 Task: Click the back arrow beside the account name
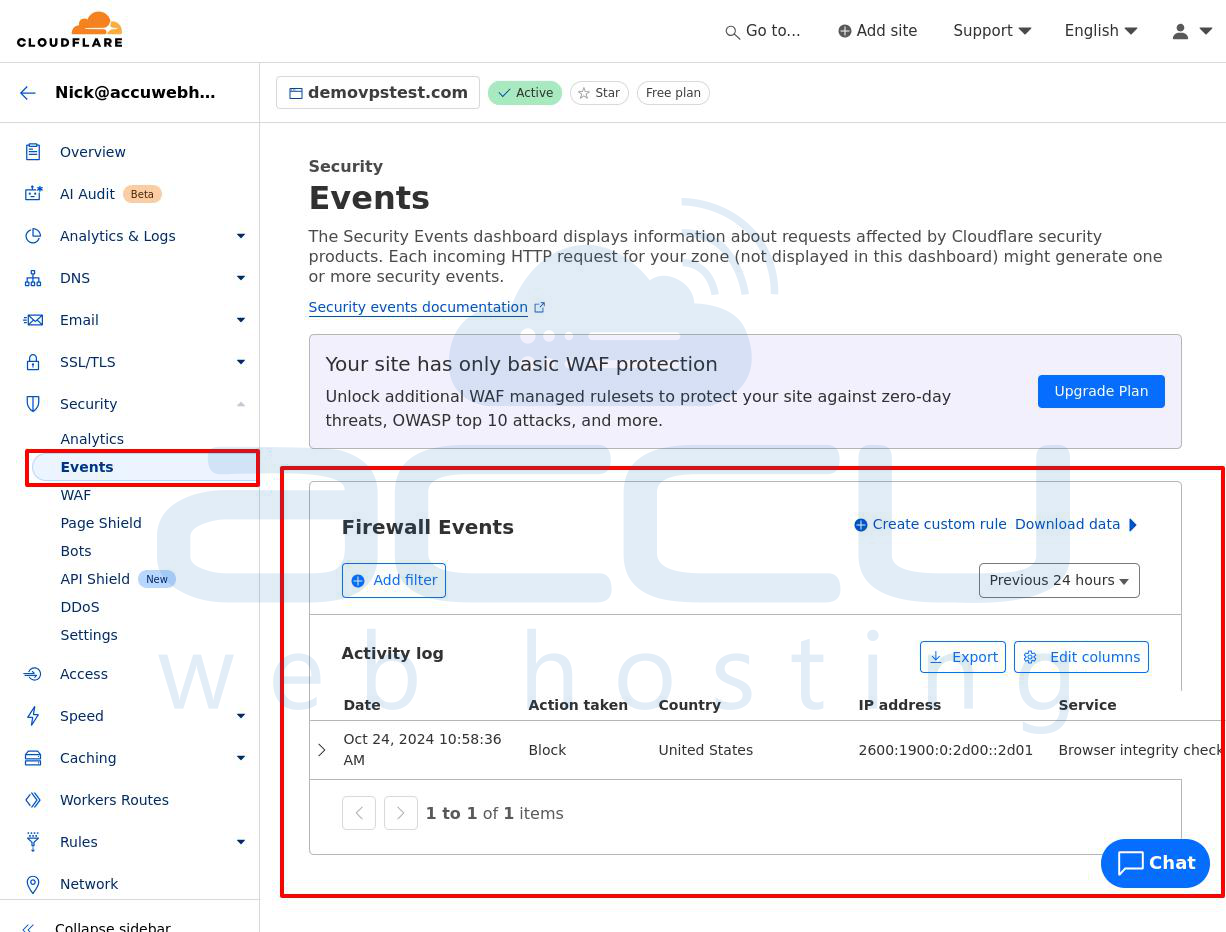point(28,93)
